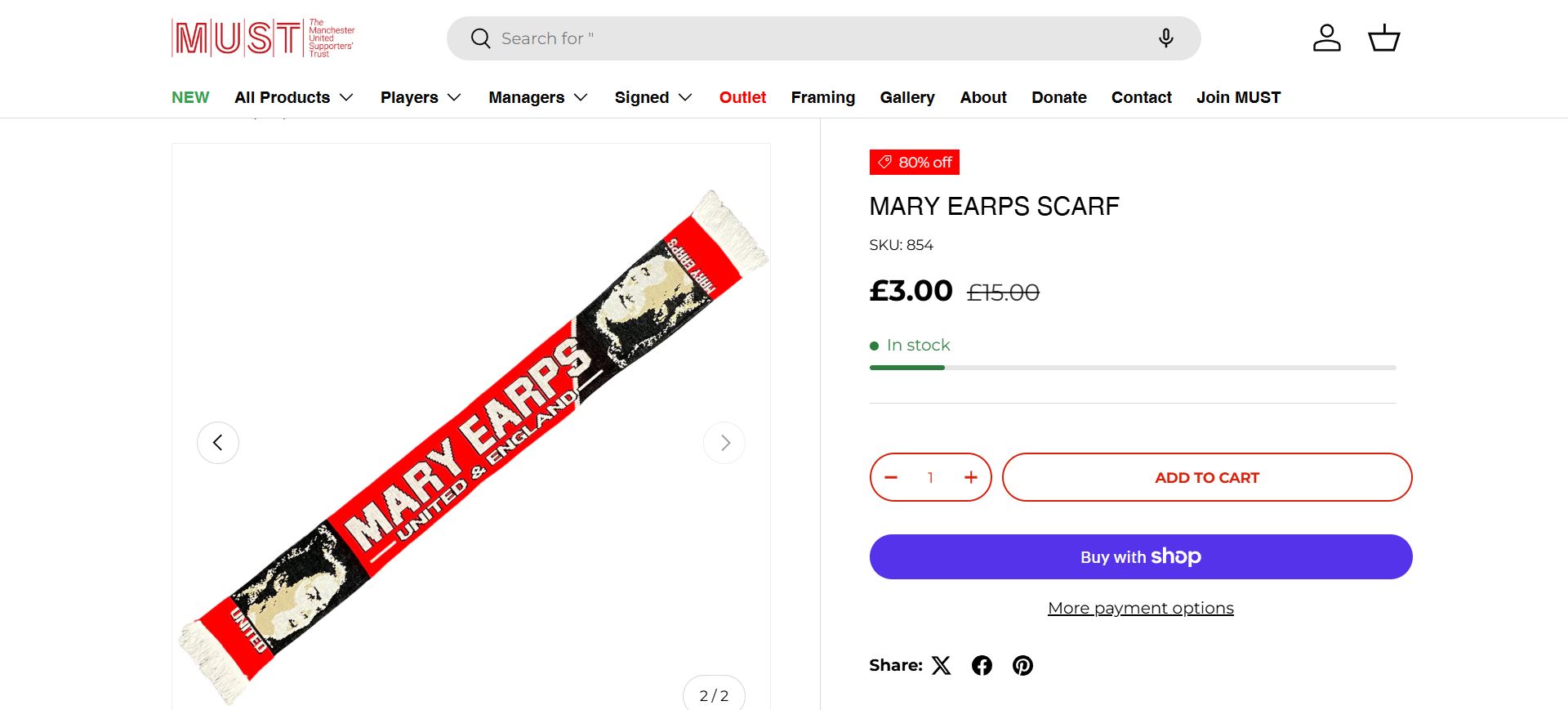Share product on Facebook

pyautogui.click(x=982, y=666)
